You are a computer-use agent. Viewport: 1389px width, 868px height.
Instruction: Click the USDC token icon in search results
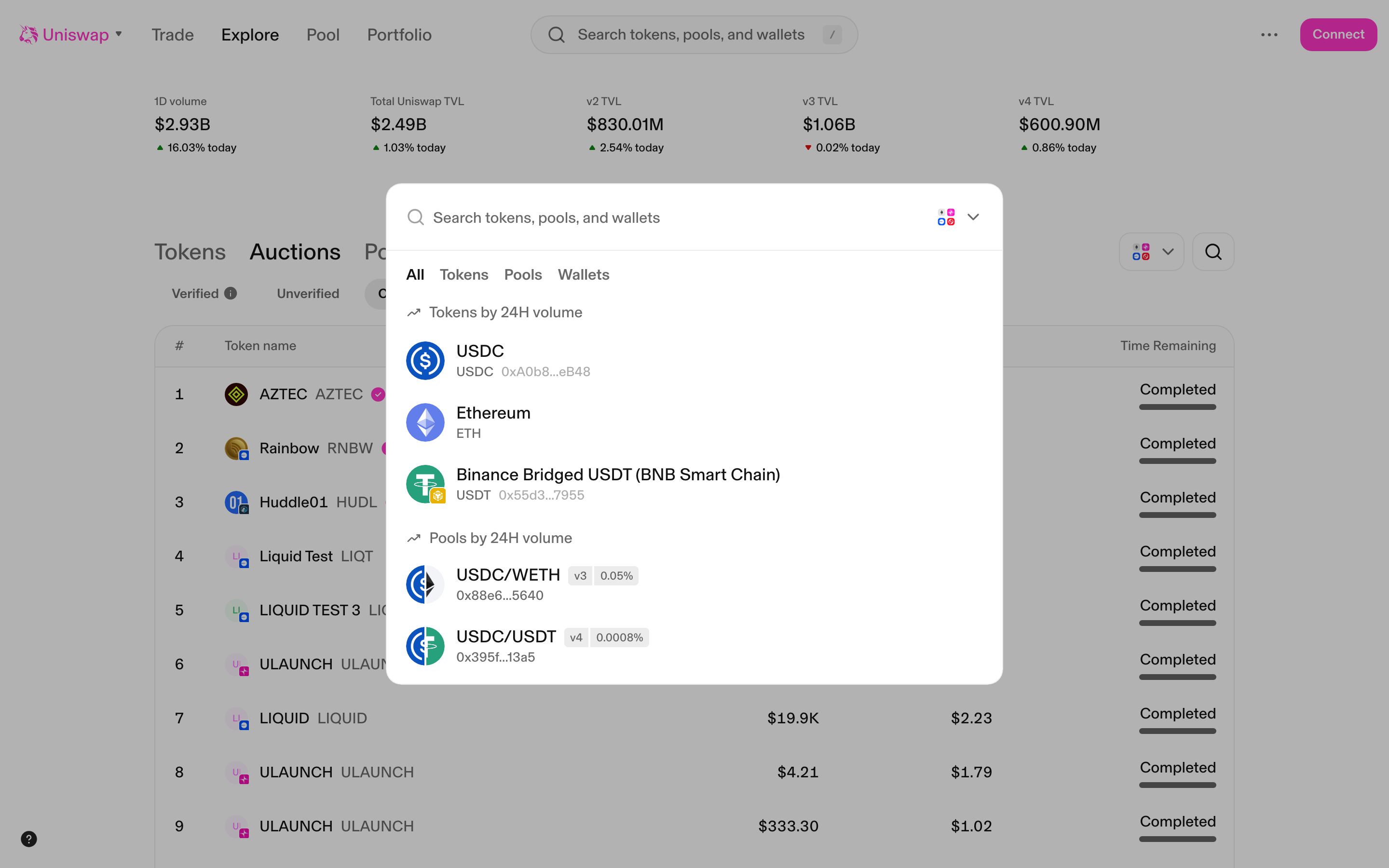pyautogui.click(x=425, y=360)
